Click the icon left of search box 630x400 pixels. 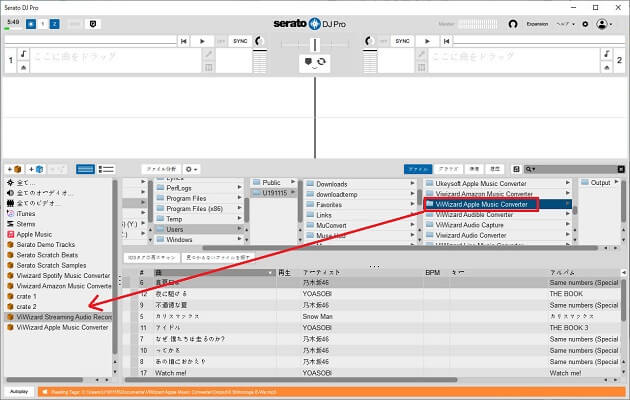[x=516, y=169]
